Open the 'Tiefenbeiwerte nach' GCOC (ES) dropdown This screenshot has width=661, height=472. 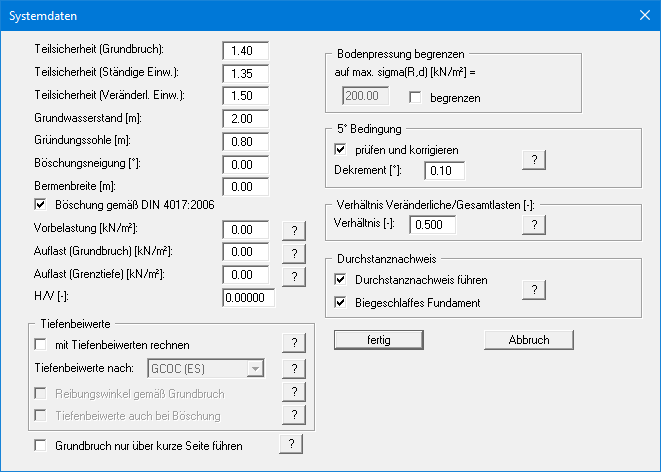pos(255,369)
